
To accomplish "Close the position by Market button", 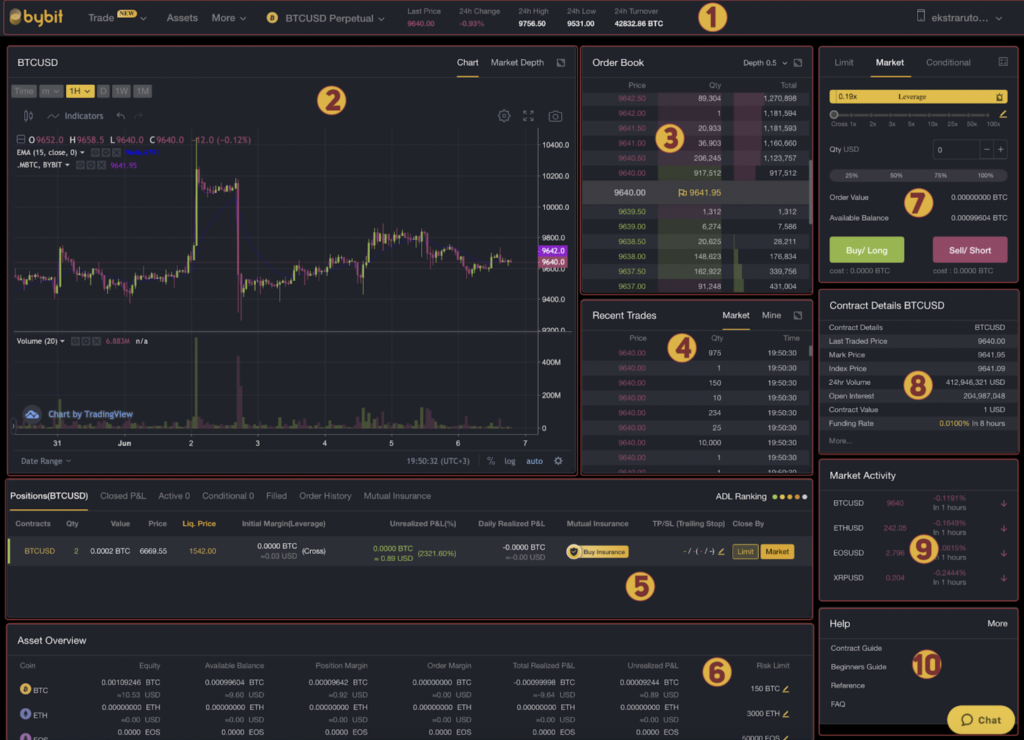I will [776, 551].
